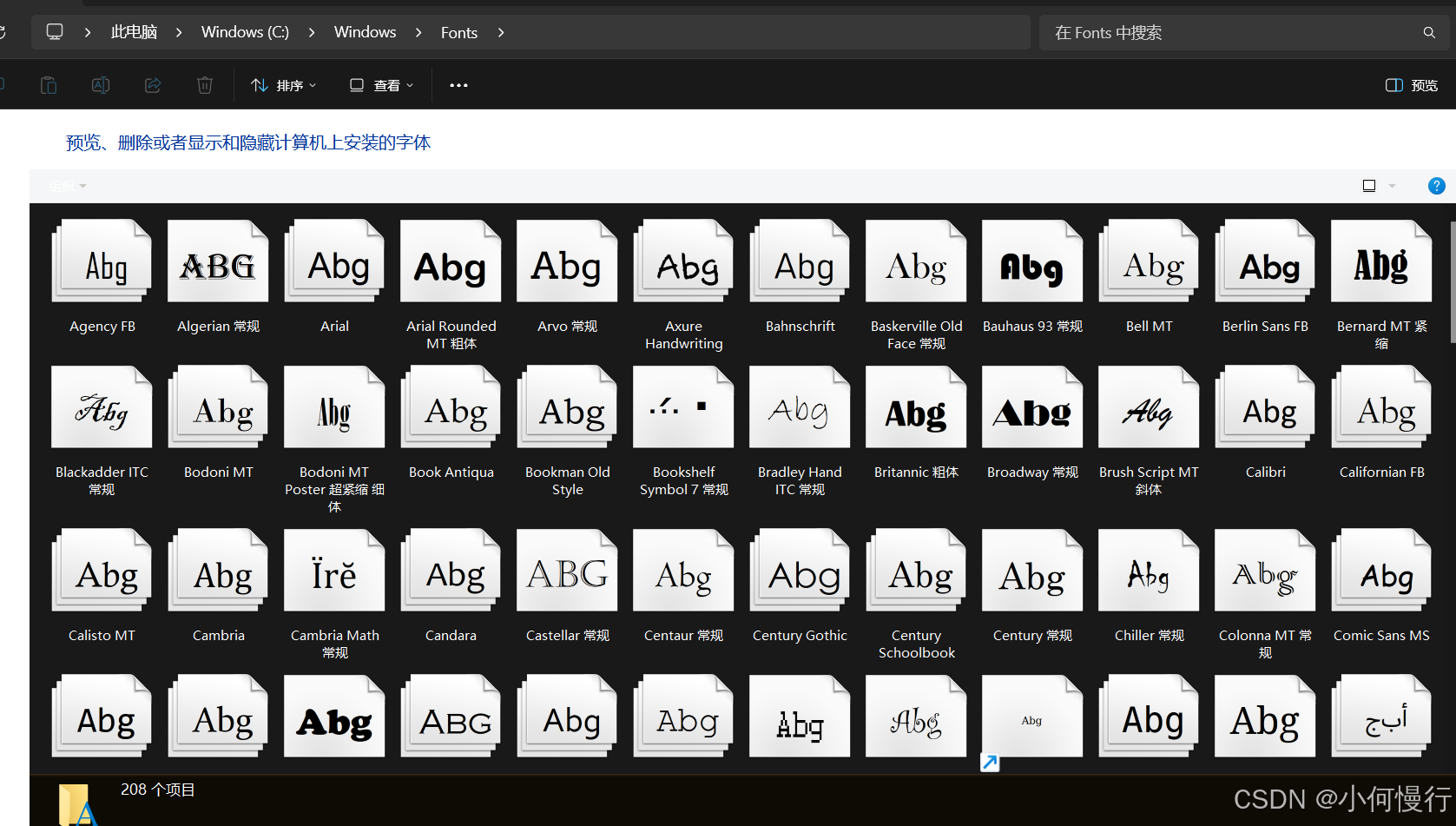Select the Bernard MT font icon

[x=1381, y=261]
